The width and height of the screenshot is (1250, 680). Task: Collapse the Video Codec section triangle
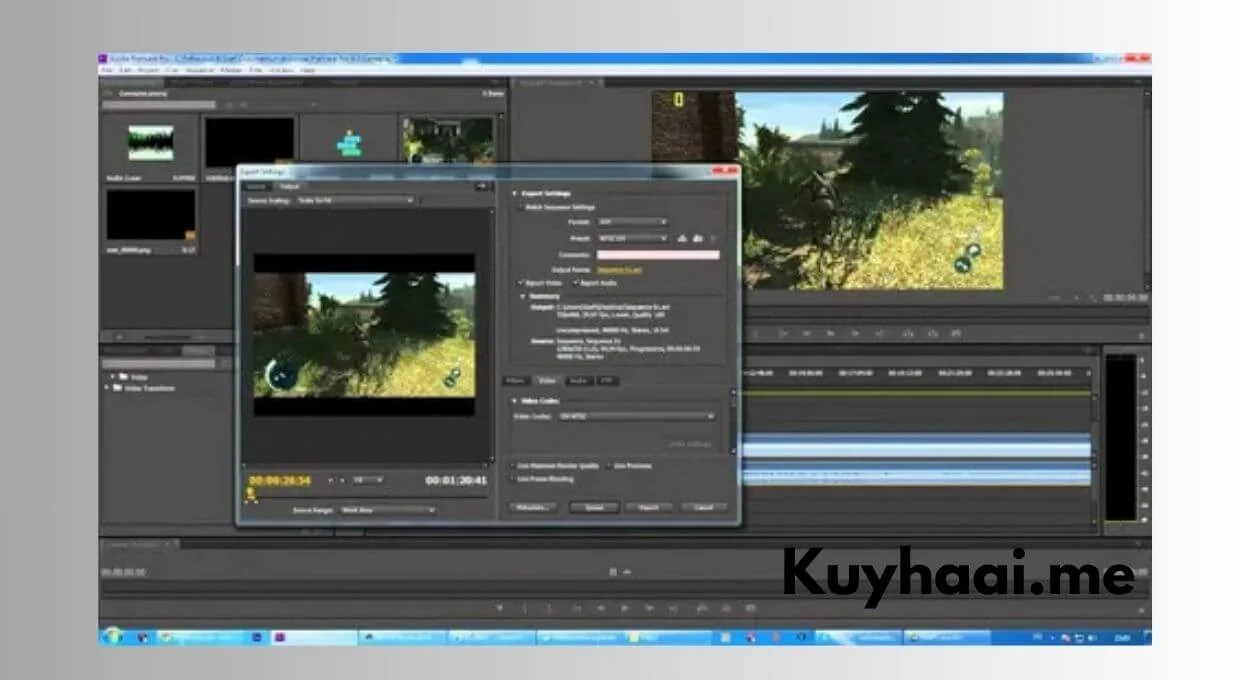pos(514,400)
